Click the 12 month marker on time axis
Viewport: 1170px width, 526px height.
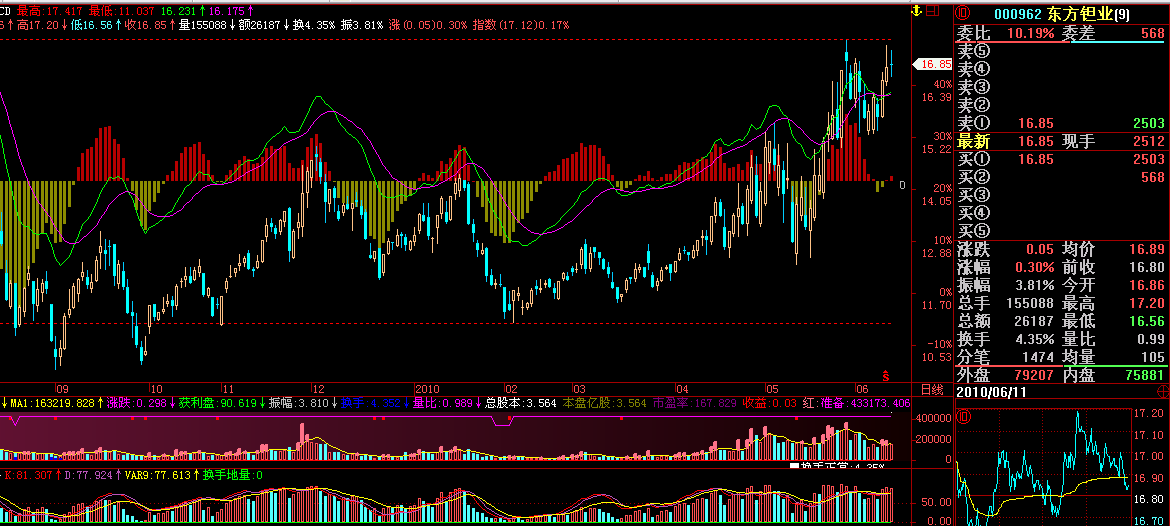(318, 389)
